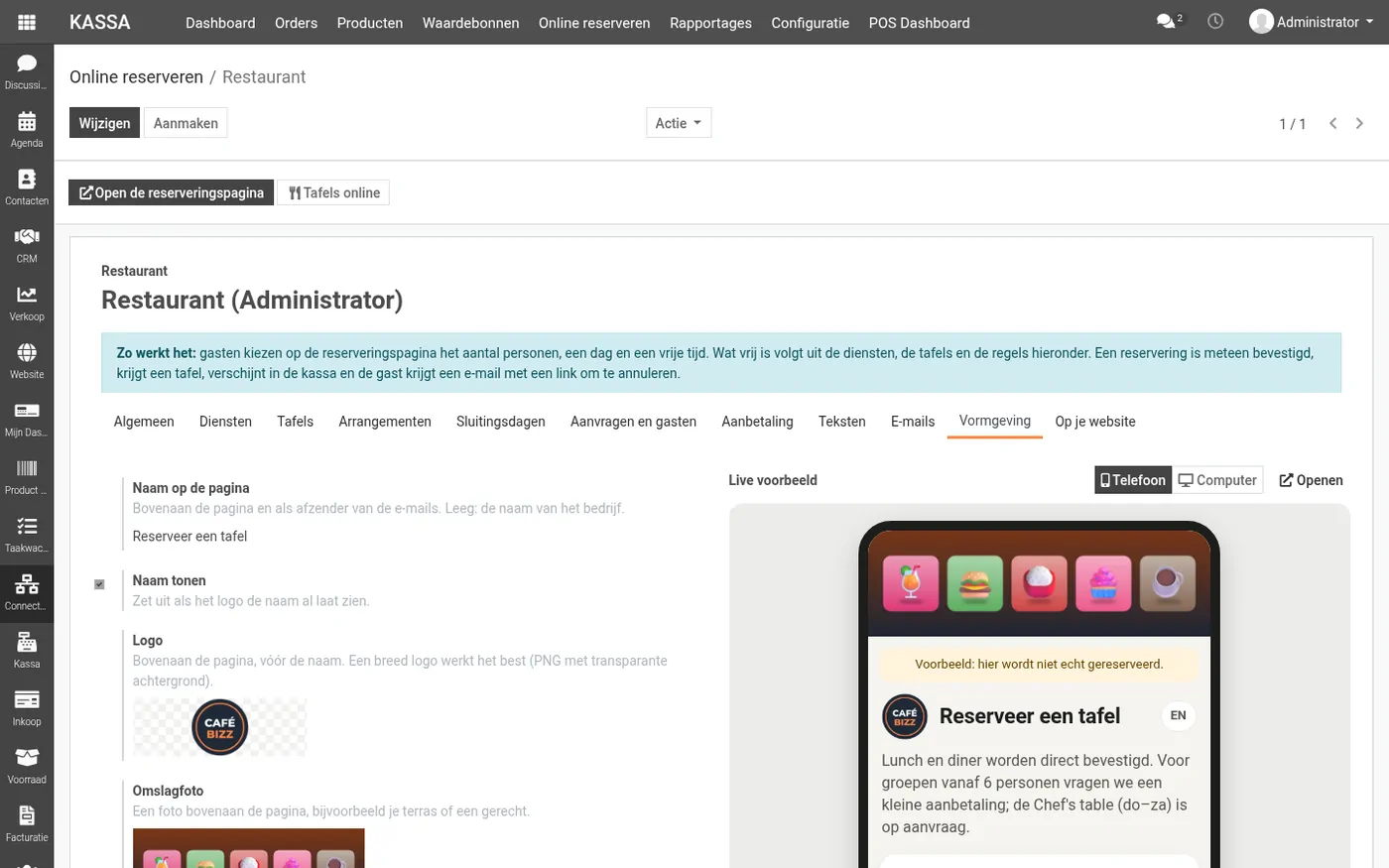The width and height of the screenshot is (1389, 868).
Task: Click Open de reserveringspagina button
Action: click(172, 192)
